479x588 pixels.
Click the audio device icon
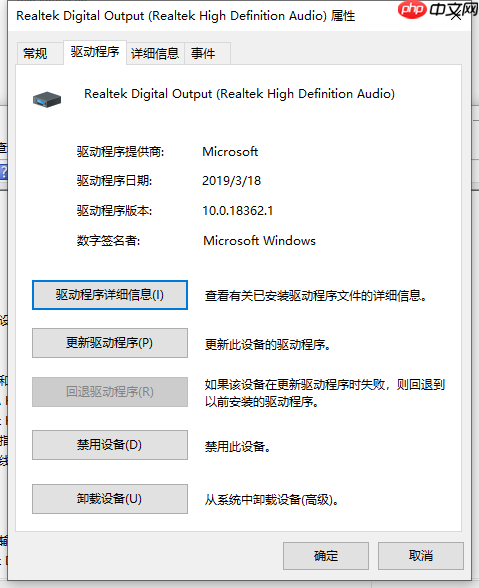click(x=47, y=100)
